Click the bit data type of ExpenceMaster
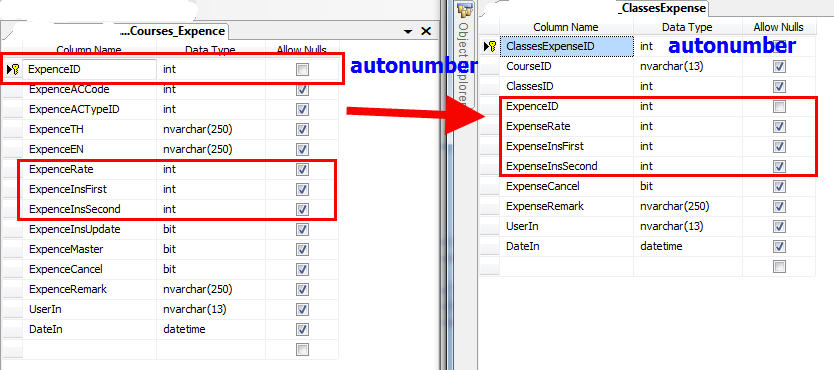This screenshot has height=370, width=834. coord(169,249)
